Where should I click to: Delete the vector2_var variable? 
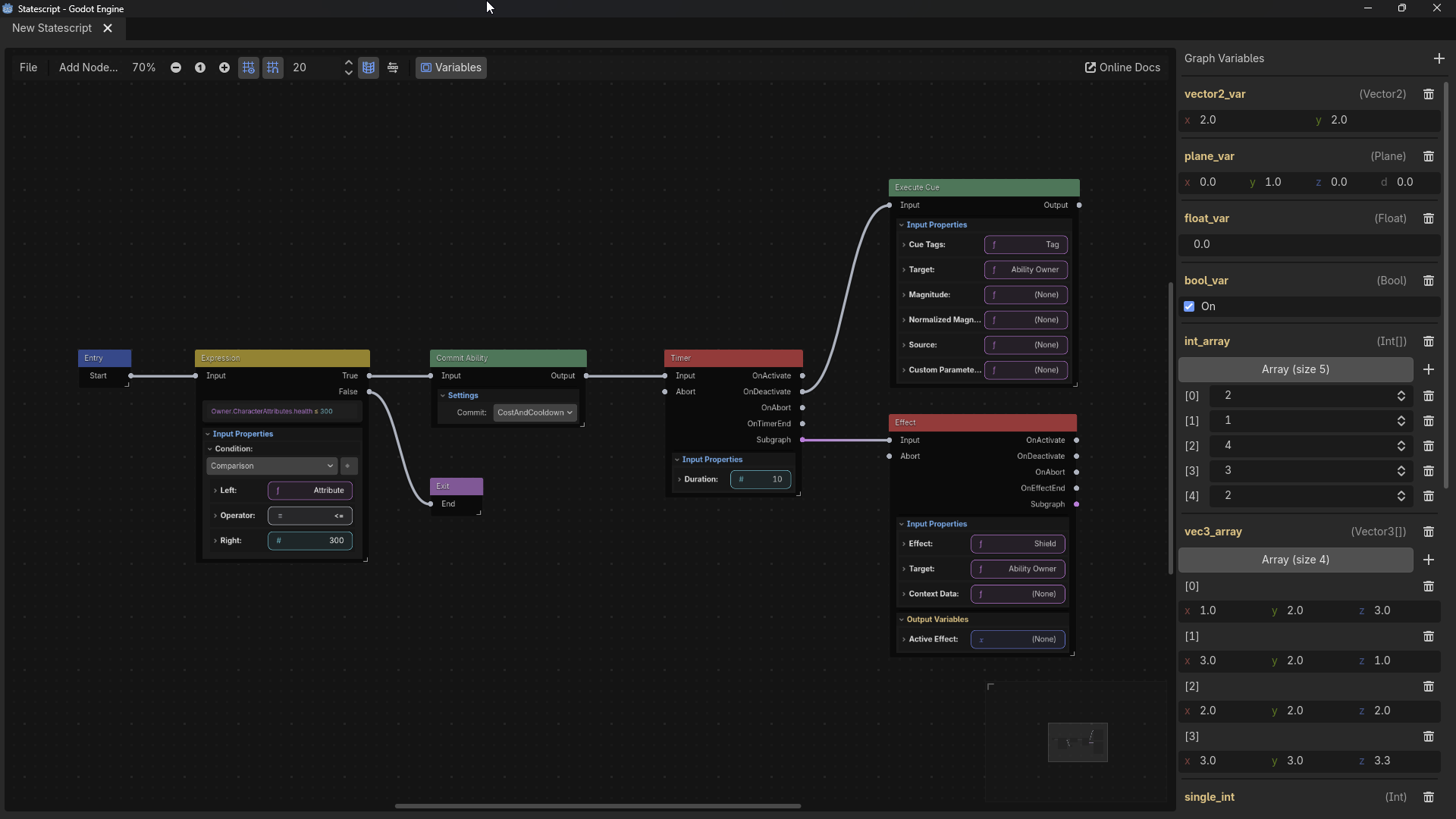point(1429,94)
